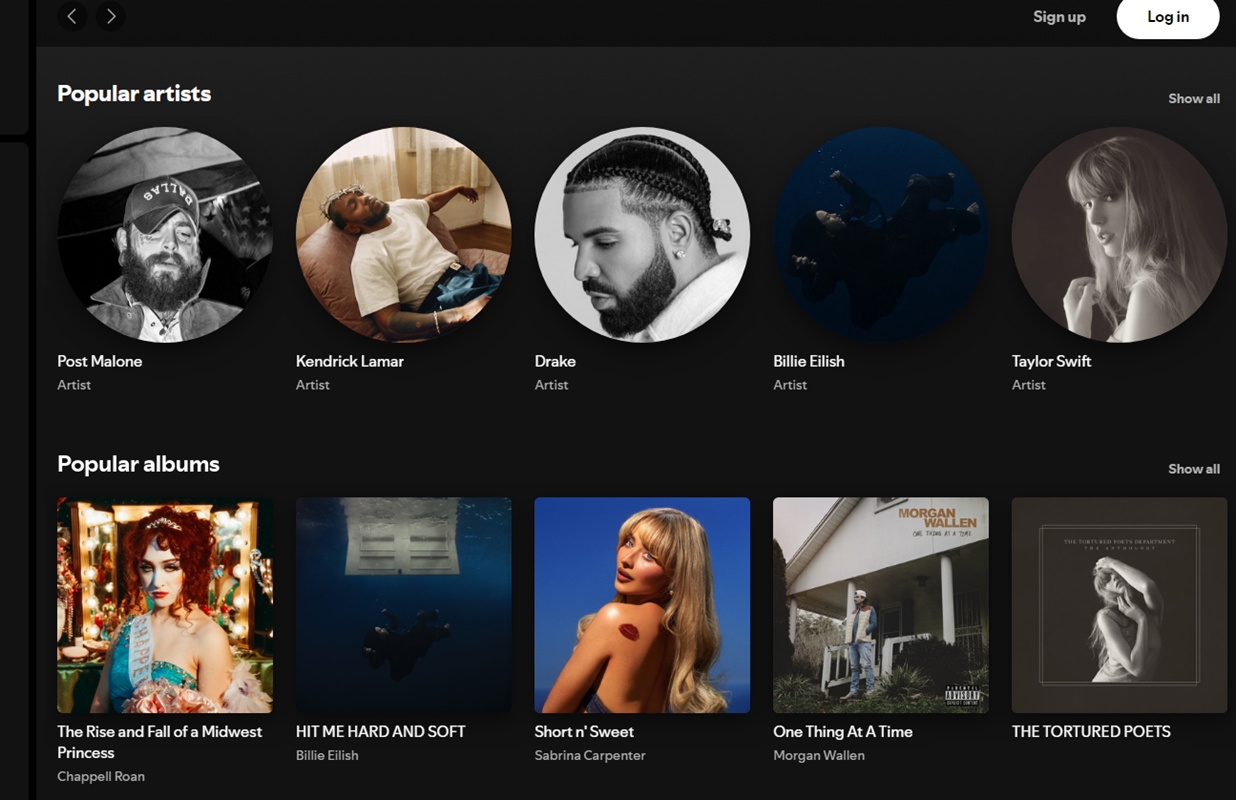Click the Log in button
Image resolution: width=1236 pixels, height=800 pixels.
click(x=1168, y=16)
